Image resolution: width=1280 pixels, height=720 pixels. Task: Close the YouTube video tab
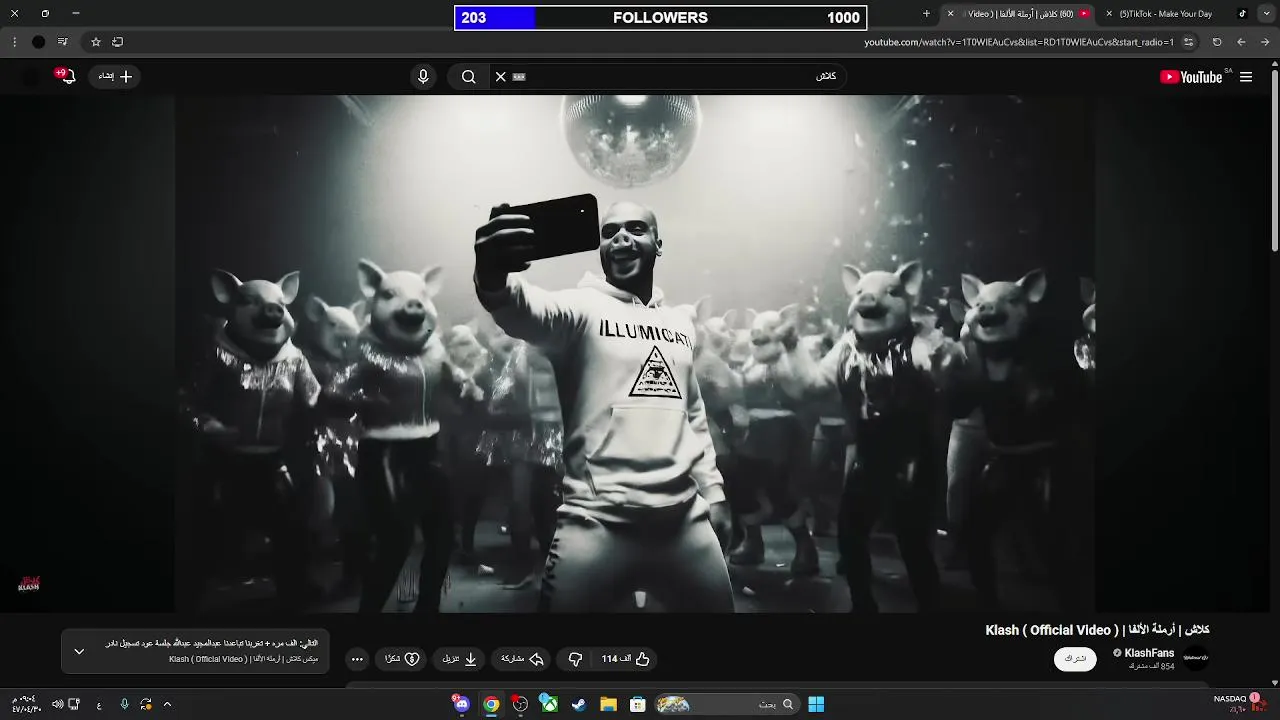(x=950, y=14)
